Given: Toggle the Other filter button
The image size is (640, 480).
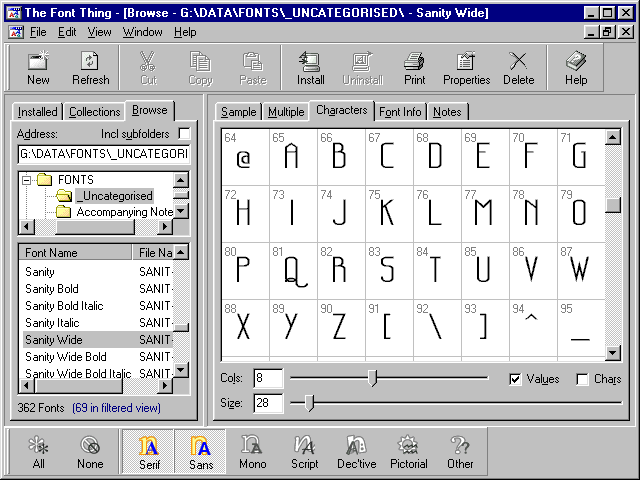Looking at the screenshot, I should (x=460, y=451).
